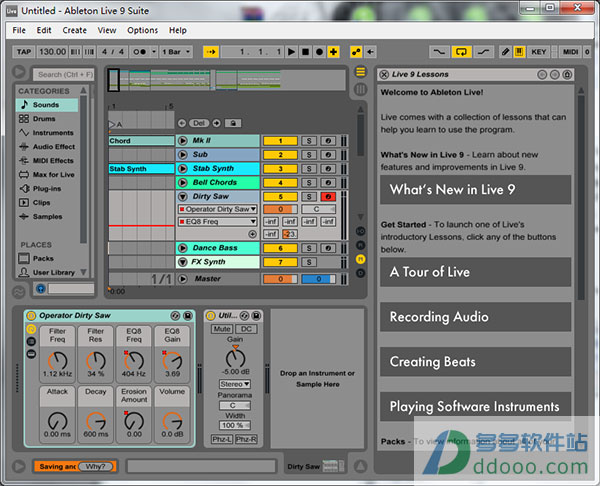Open Recording Audio lesson
The image size is (600, 486).
475,317
